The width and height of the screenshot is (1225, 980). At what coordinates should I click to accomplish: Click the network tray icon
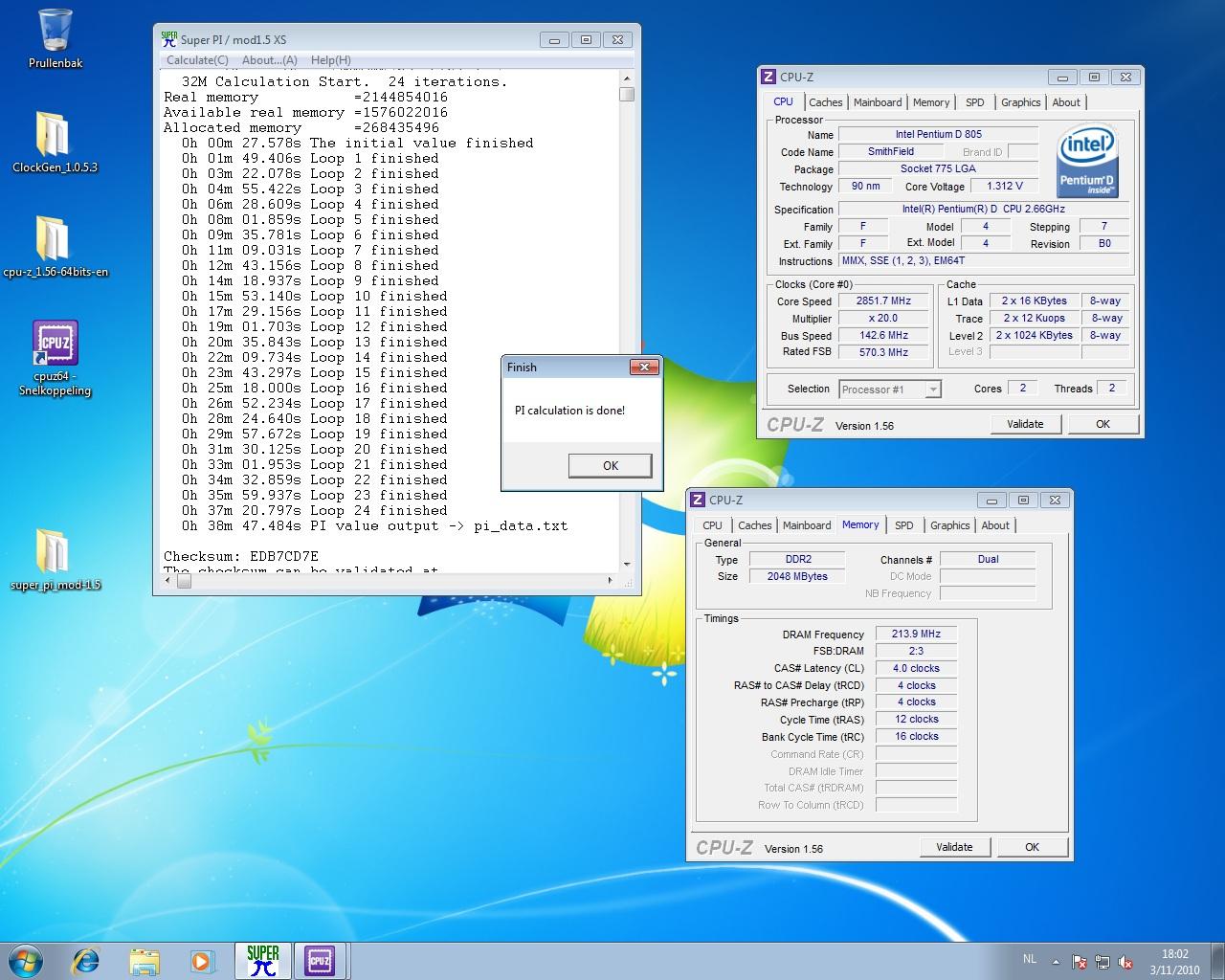click(x=1102, y=962)
